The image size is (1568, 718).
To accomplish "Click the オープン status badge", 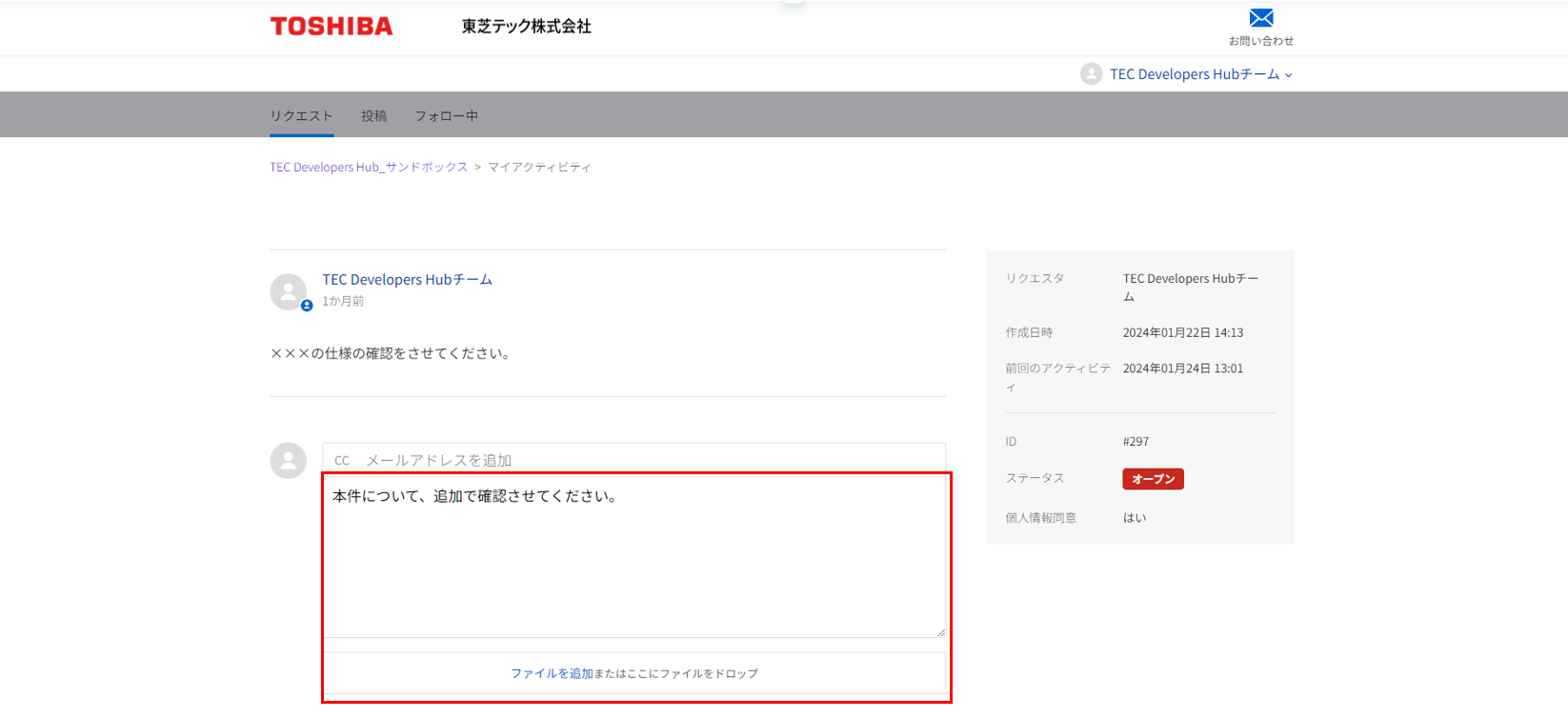I will (x=1153, y=479).
